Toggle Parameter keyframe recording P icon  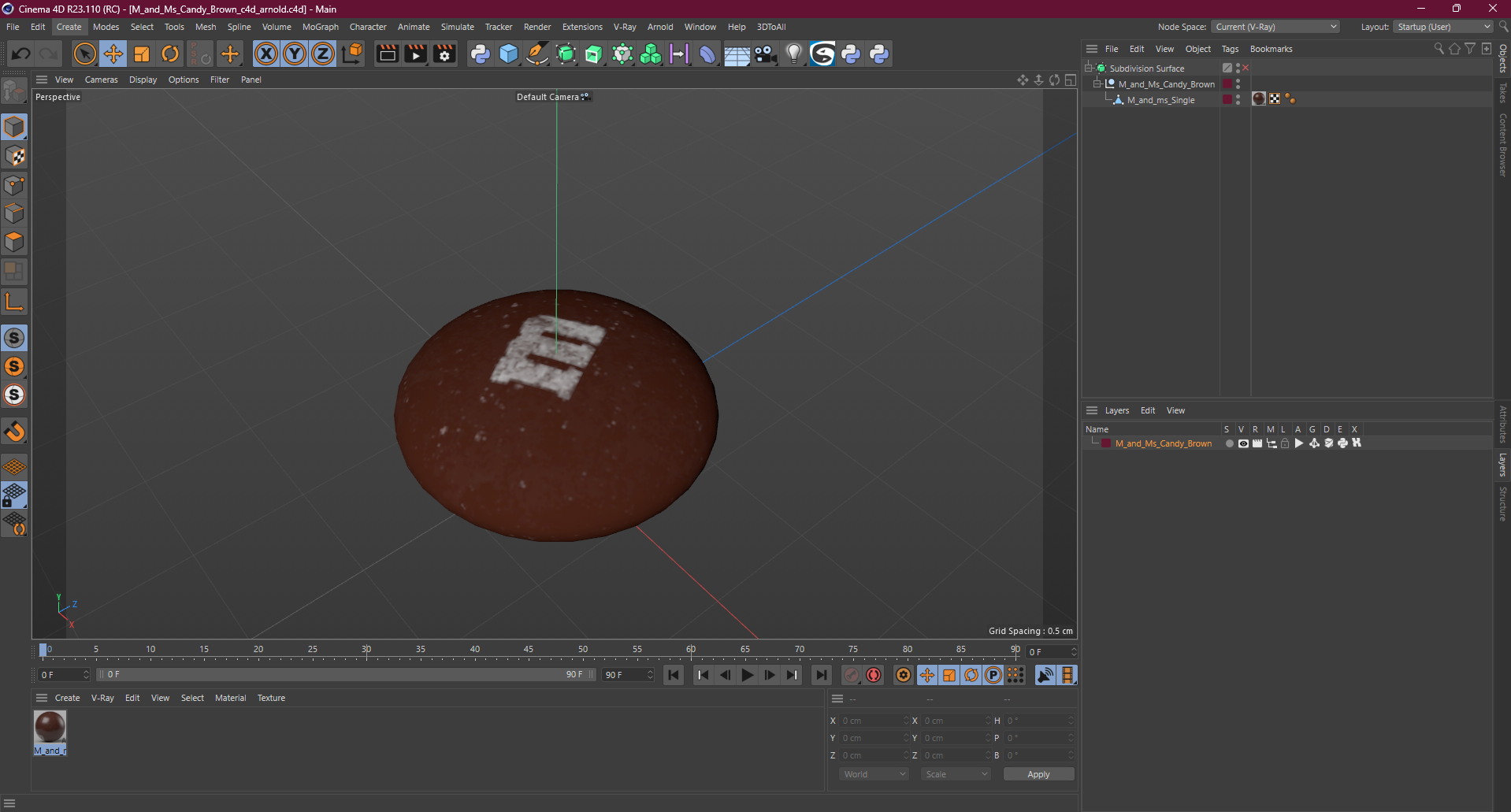pos(993,675)
